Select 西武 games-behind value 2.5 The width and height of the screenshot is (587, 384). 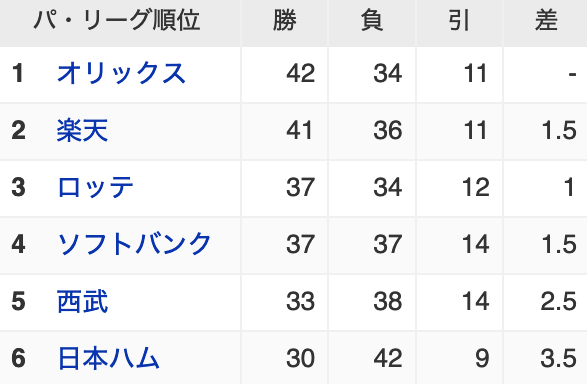tap(559, 301)
